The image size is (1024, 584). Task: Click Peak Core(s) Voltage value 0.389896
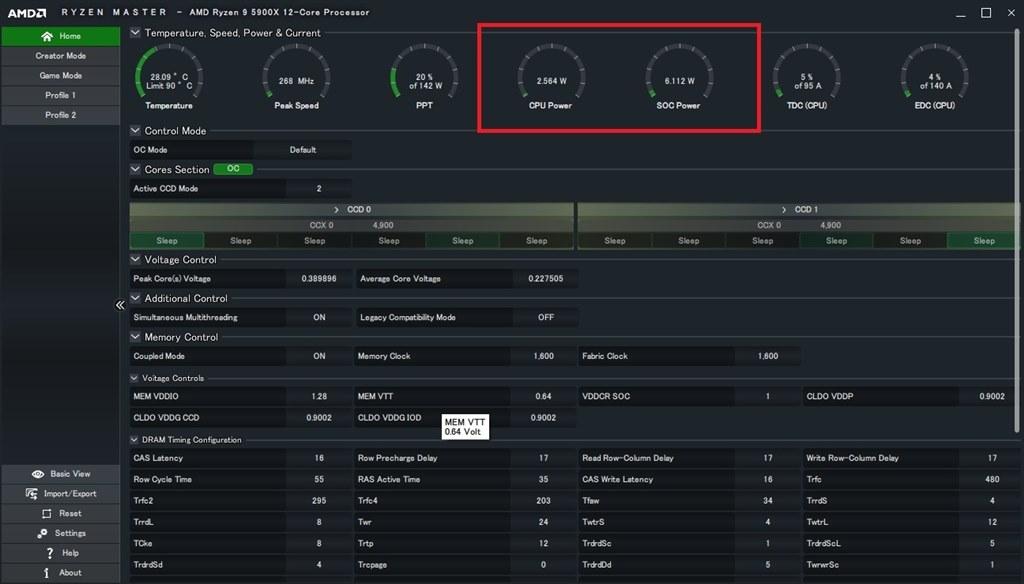(x=319, y=279)
